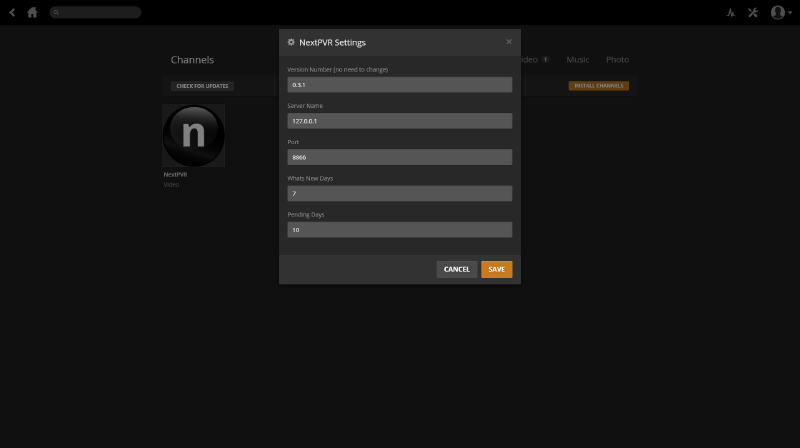The width and height of the screenshot is (800, 448).
Task: Edit the Port field showing 8866
Action: [x=399, y=157]
